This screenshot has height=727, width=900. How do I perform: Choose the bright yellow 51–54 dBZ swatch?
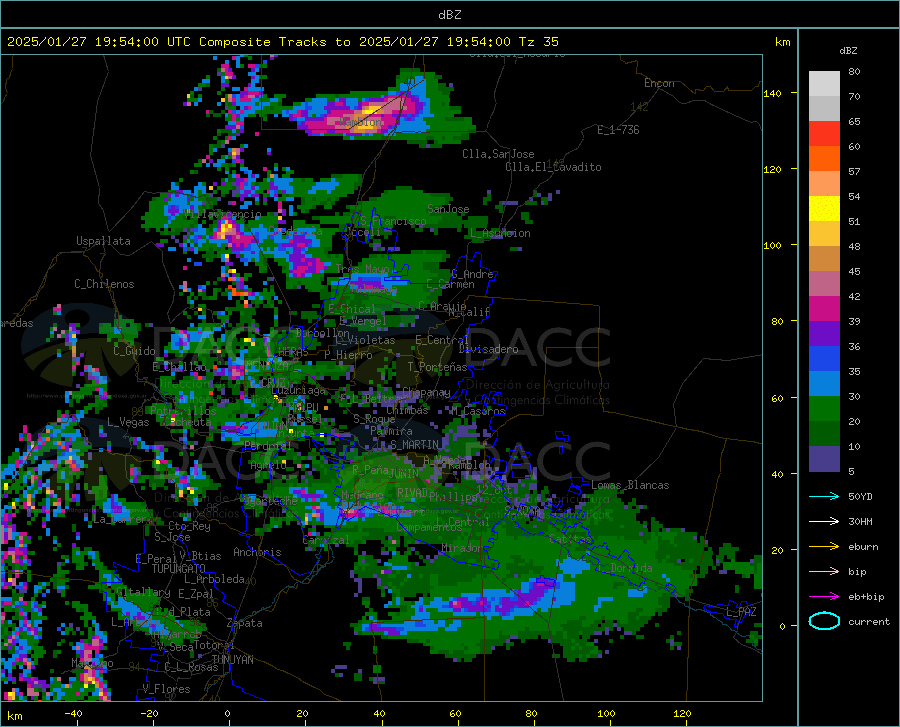824,209
